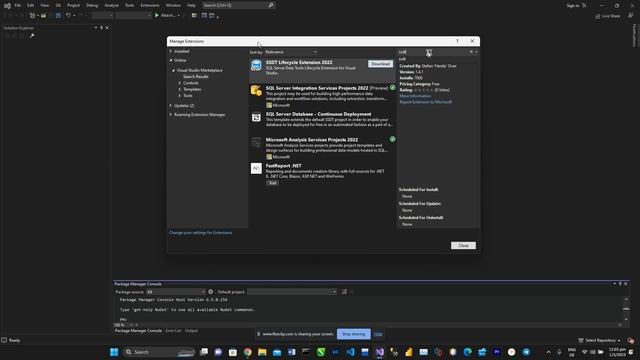Select the Package Manager Console tab
Viewport: 640px width, 360px height.
[x=138, y=331]
